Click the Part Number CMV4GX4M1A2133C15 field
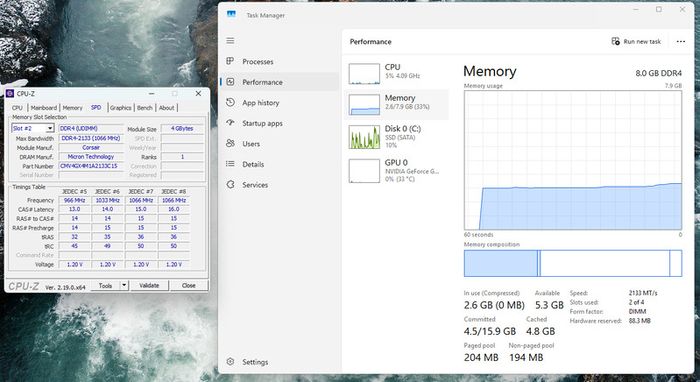The width and height of the screenshot is (700, 382). [x=91, y=166]
